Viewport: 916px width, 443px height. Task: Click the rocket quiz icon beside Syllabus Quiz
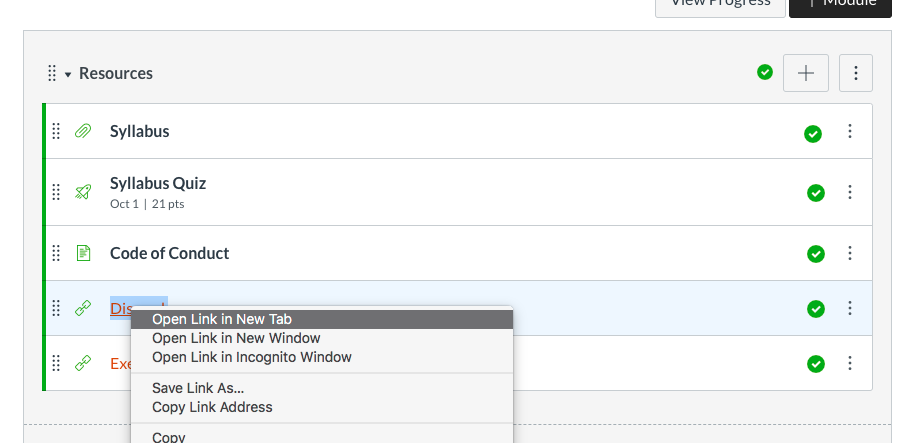83,192
